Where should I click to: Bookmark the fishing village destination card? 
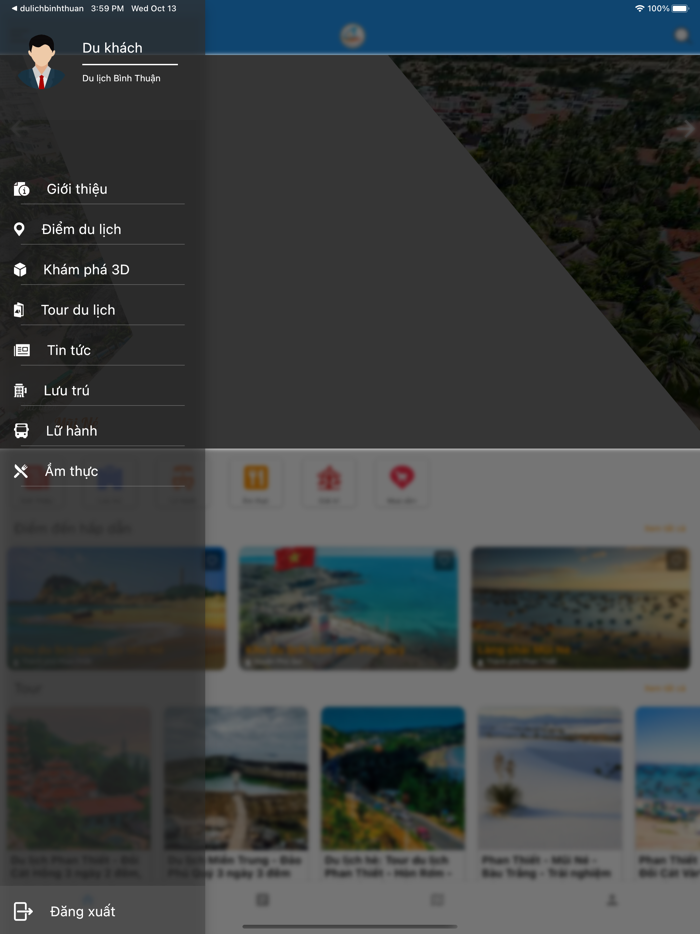click(x=676, y=560)
